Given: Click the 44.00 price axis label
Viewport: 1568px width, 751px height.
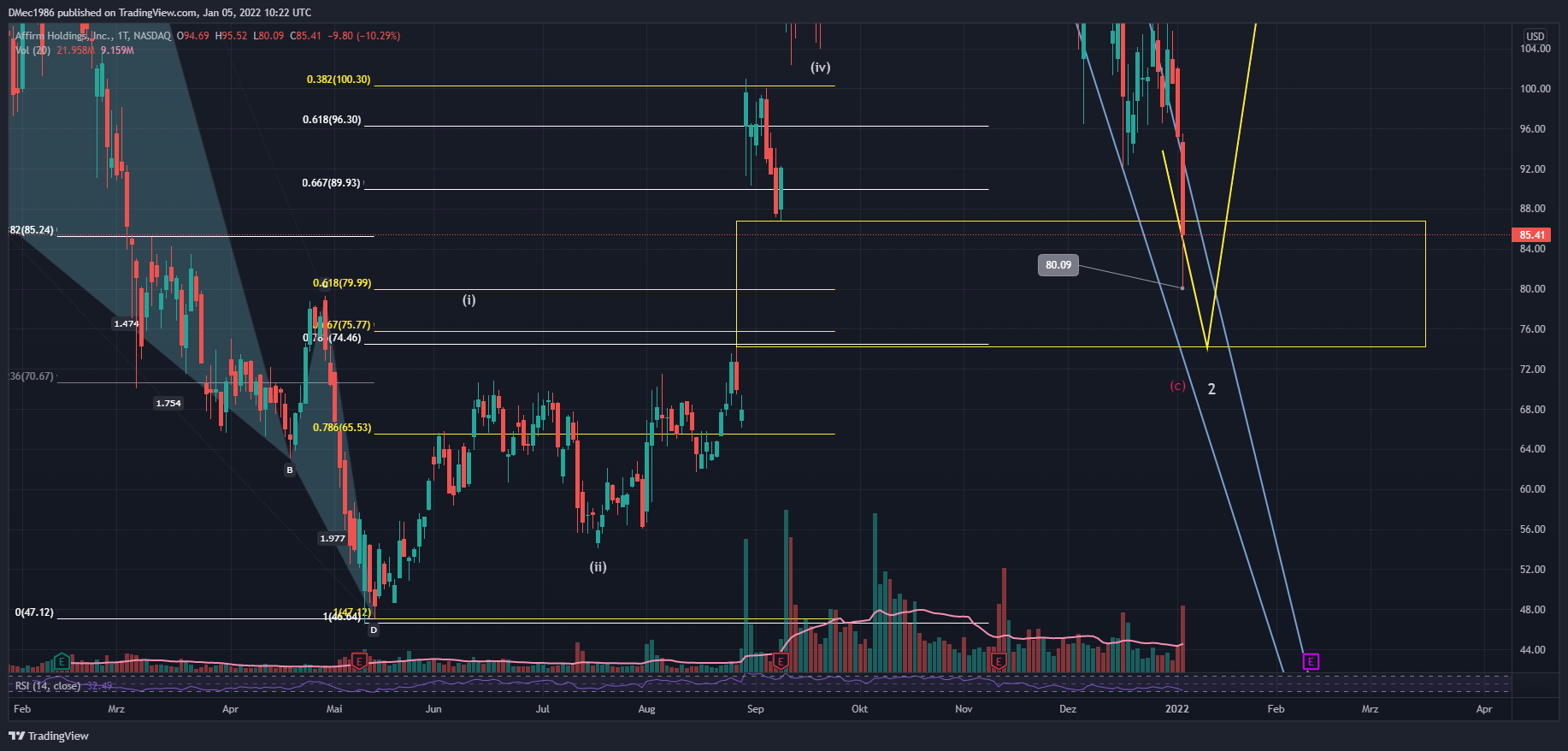Looking at the screenshot, I should click(x=1533, y=650).
